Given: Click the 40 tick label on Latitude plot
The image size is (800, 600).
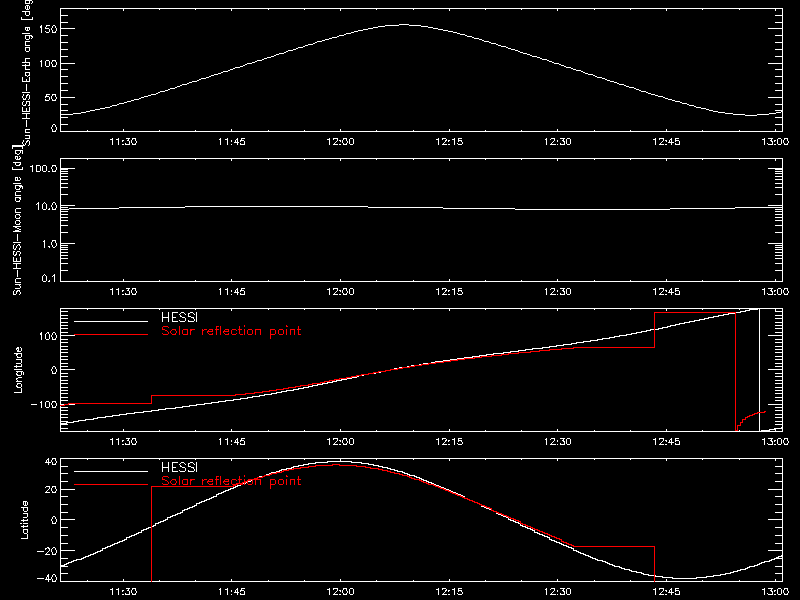Looking at the screenshot, I should [x=51, y=462].
